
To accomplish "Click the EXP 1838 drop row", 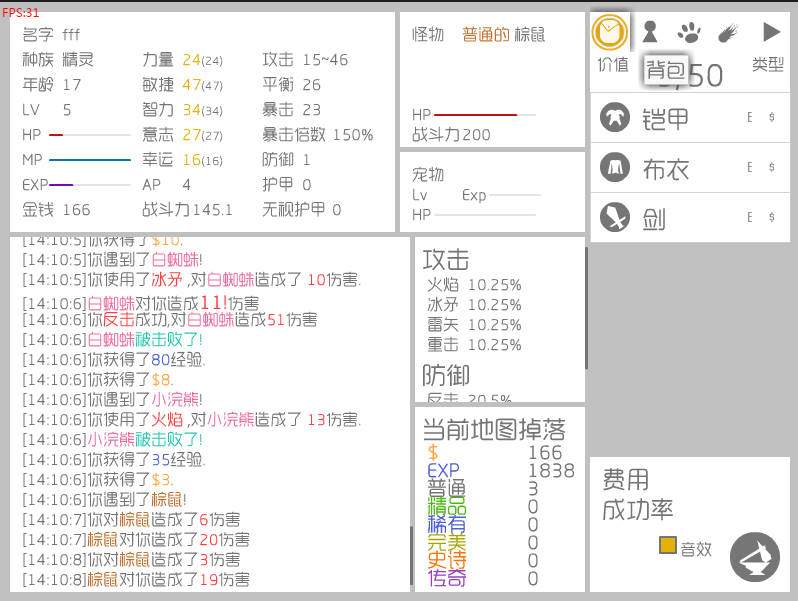I will (x=500, y=471).
